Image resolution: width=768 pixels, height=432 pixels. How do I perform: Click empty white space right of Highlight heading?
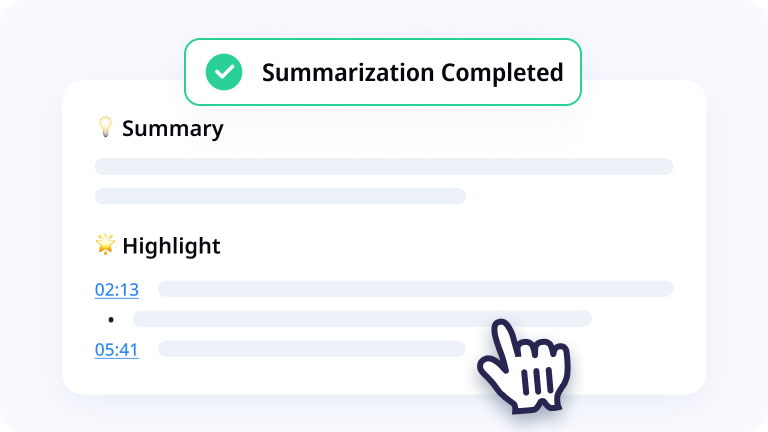pos(441,246)
